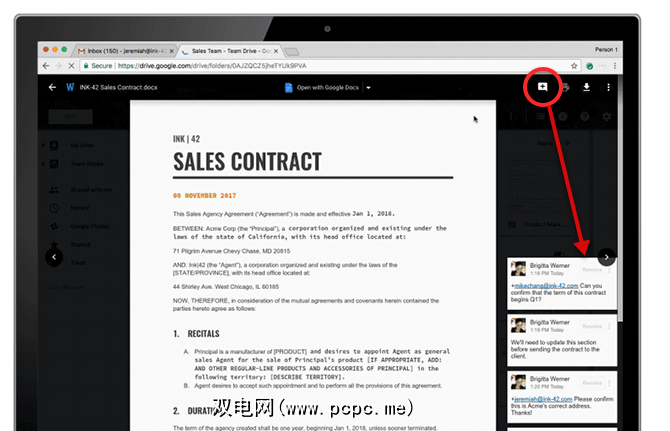Click the Person 1 profile button
Image resolution: width=670 pixels, height=431 pixels.
(x=606, y=50)
